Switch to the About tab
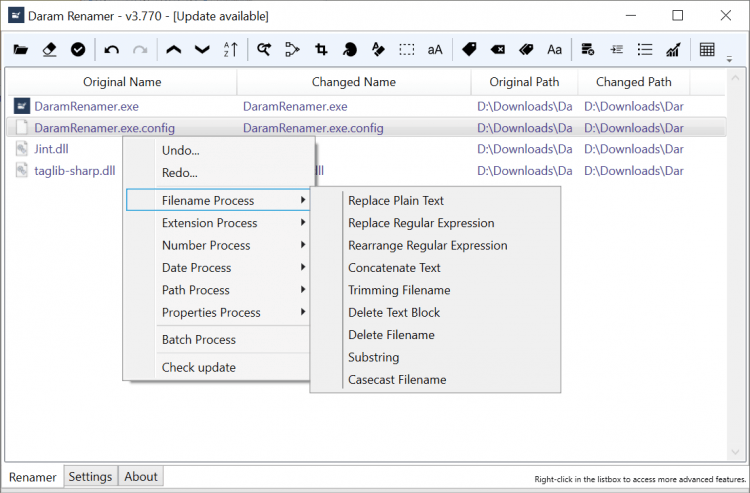Screen dimensions: 750x493 point(141,476)
